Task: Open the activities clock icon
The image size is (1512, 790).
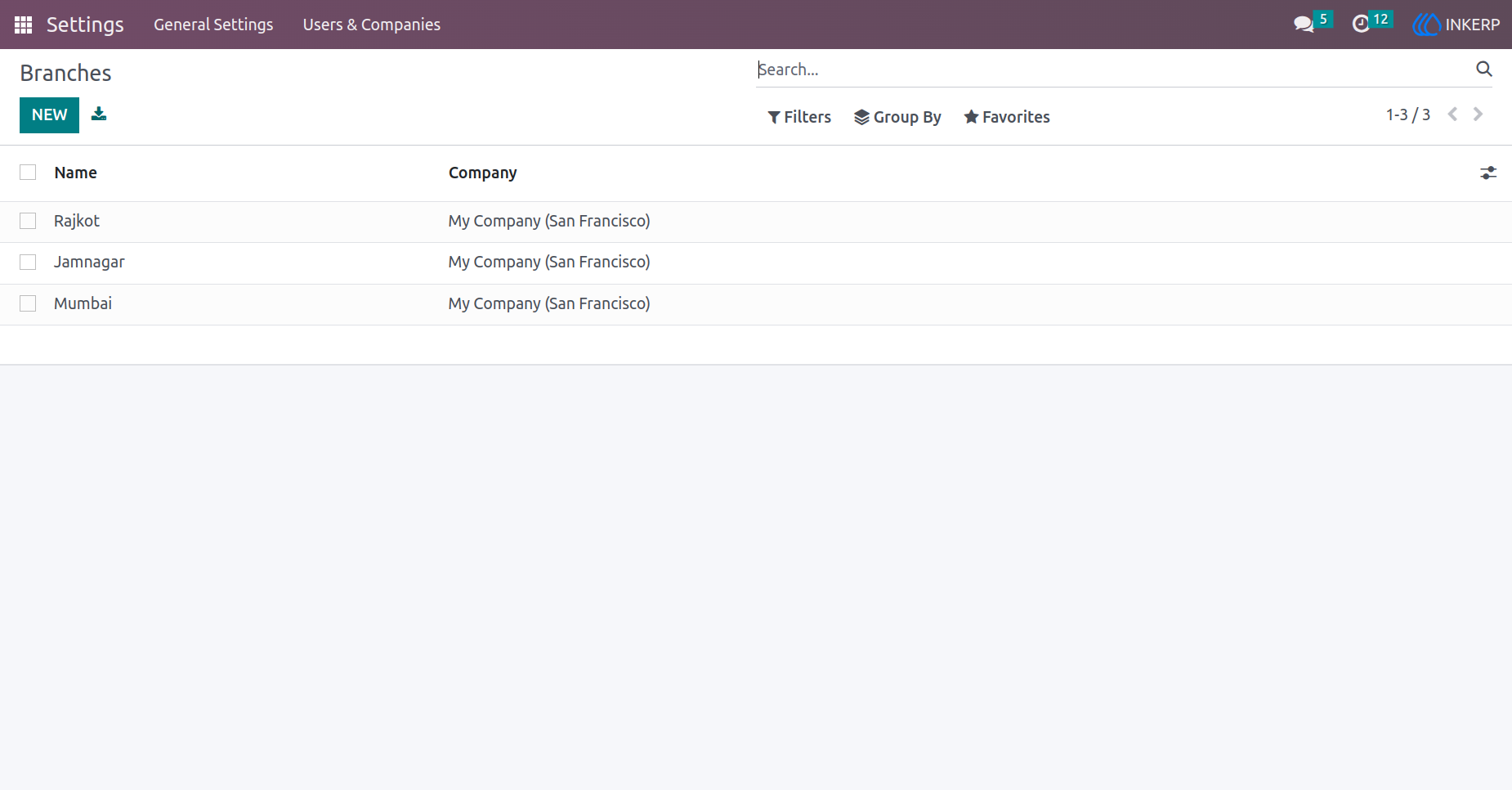Action: (1361, 25)
